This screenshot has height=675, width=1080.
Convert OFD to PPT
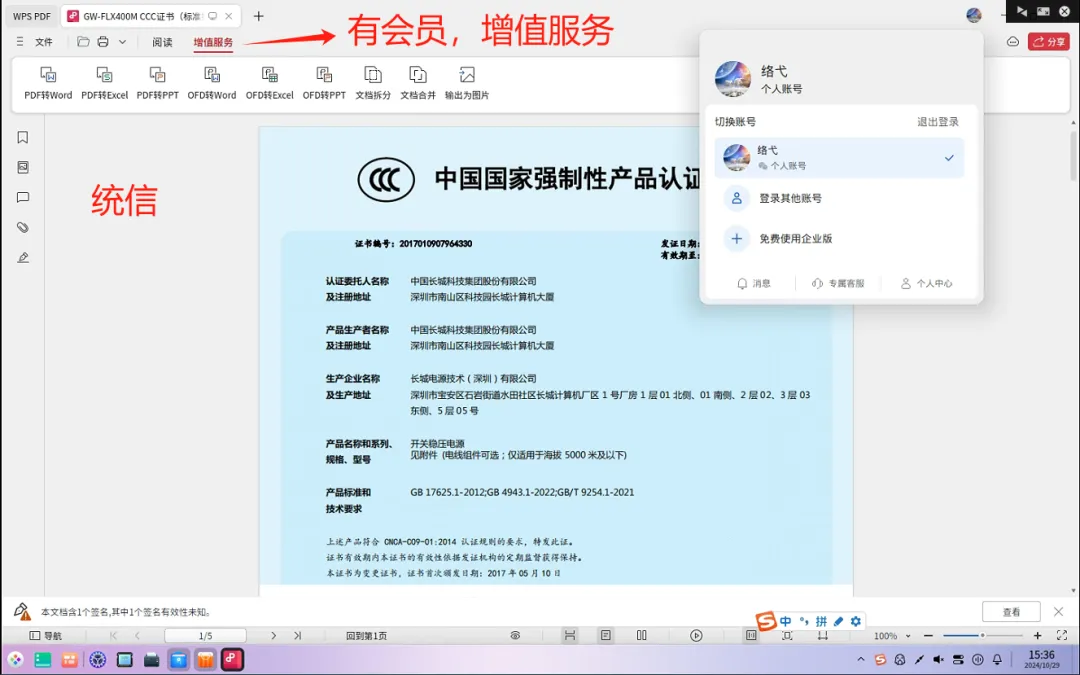324,83
